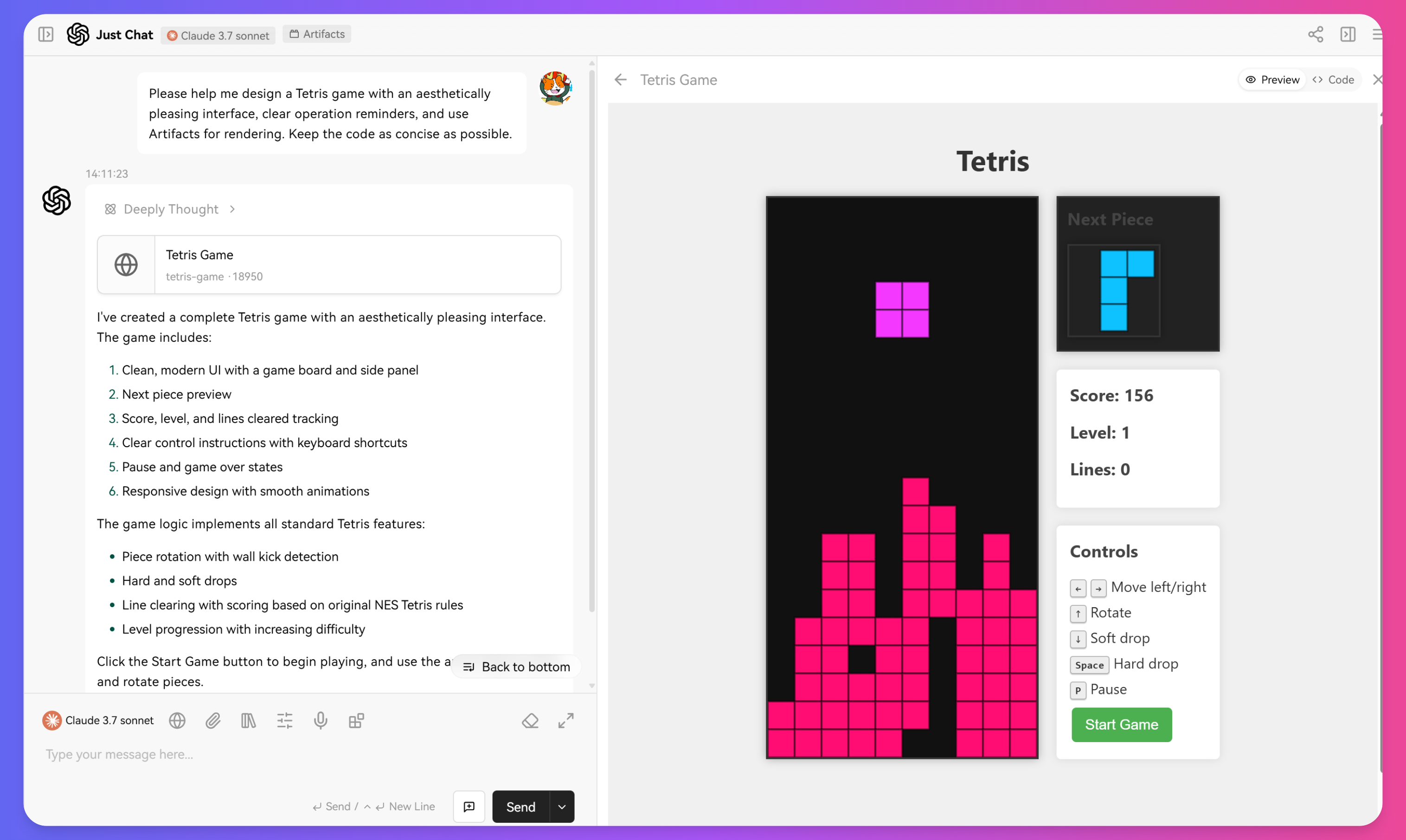Image resolution: width=1406 pixels, height=840 pixels.
Task: Expand input box with fullscreen arrows
Action: (566, 721)
